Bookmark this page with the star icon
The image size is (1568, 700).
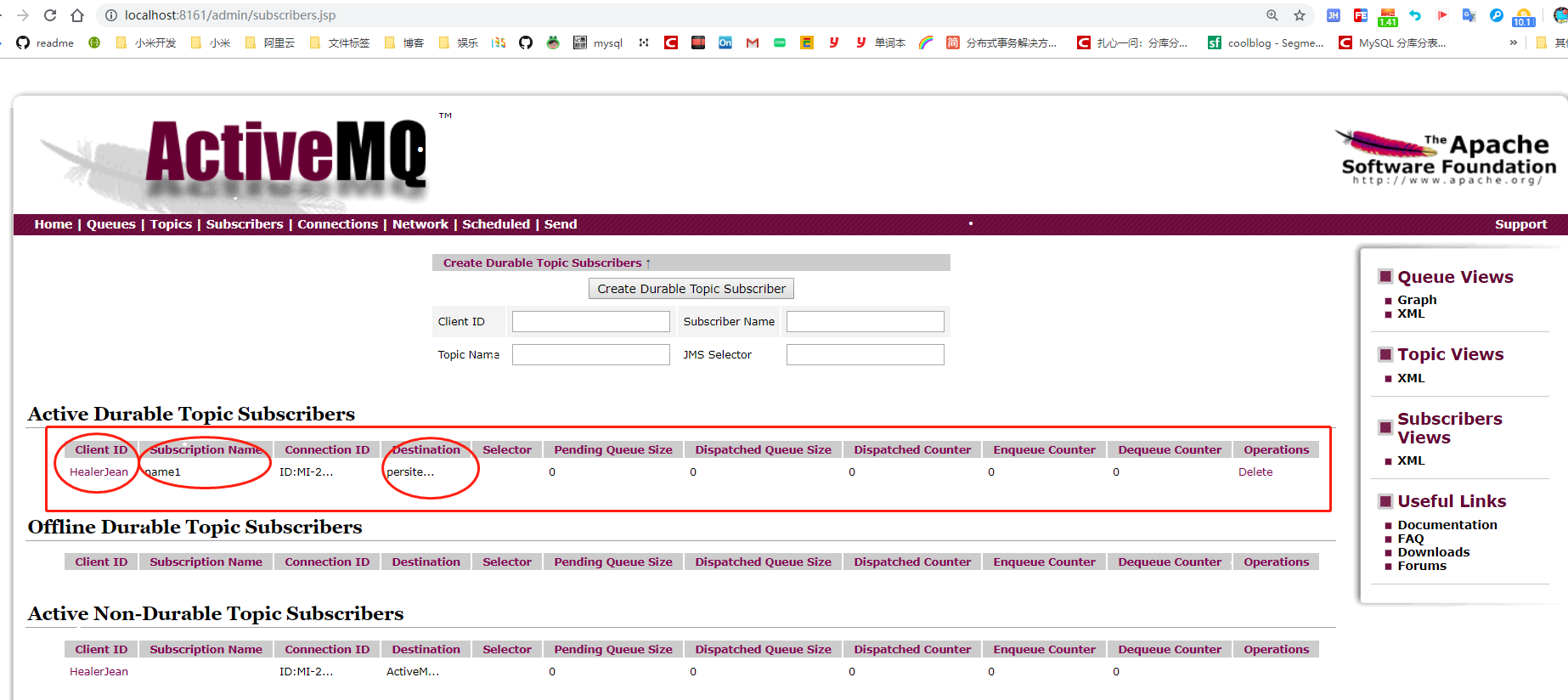[x=1300, y=15]
